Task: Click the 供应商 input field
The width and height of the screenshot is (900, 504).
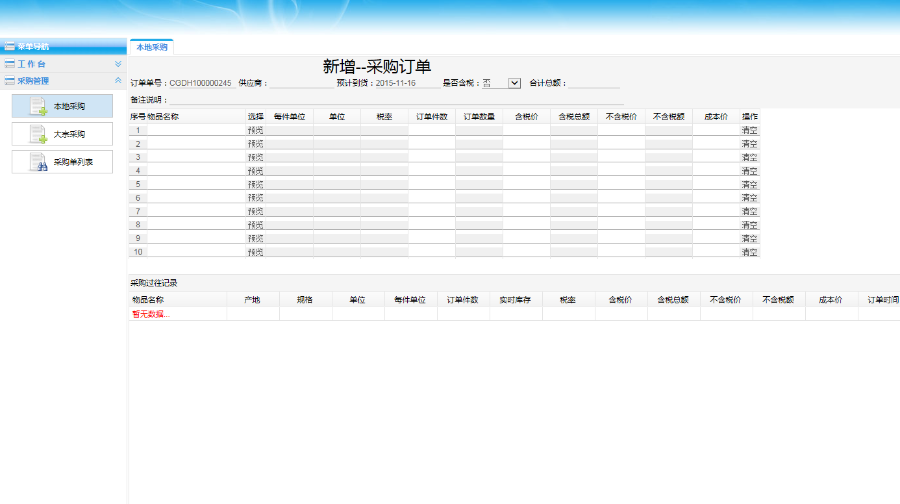Action: pos(300,84)
